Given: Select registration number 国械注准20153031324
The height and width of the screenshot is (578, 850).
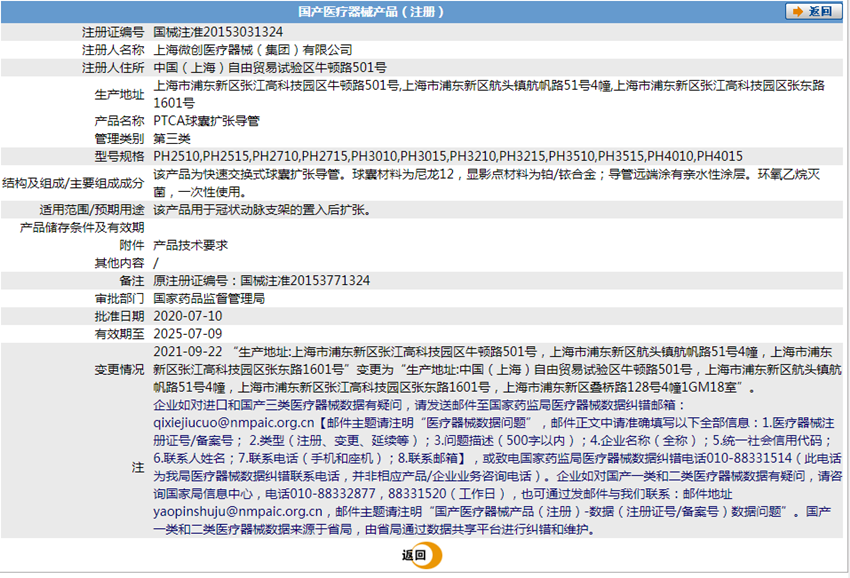Looking at the screenshot, I should 218,32.
